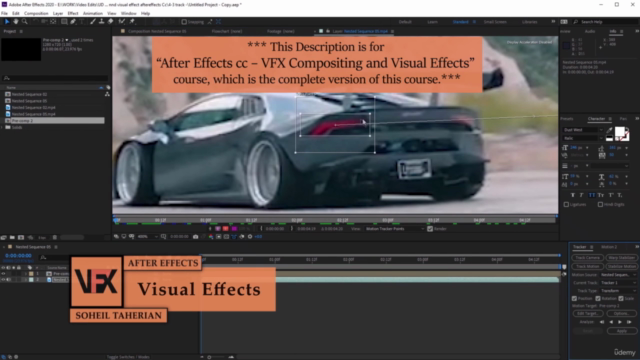Viewport: 640px width, 360px height.
Task: Click the Options button in Tracker
Action: [x=622, y=313]
